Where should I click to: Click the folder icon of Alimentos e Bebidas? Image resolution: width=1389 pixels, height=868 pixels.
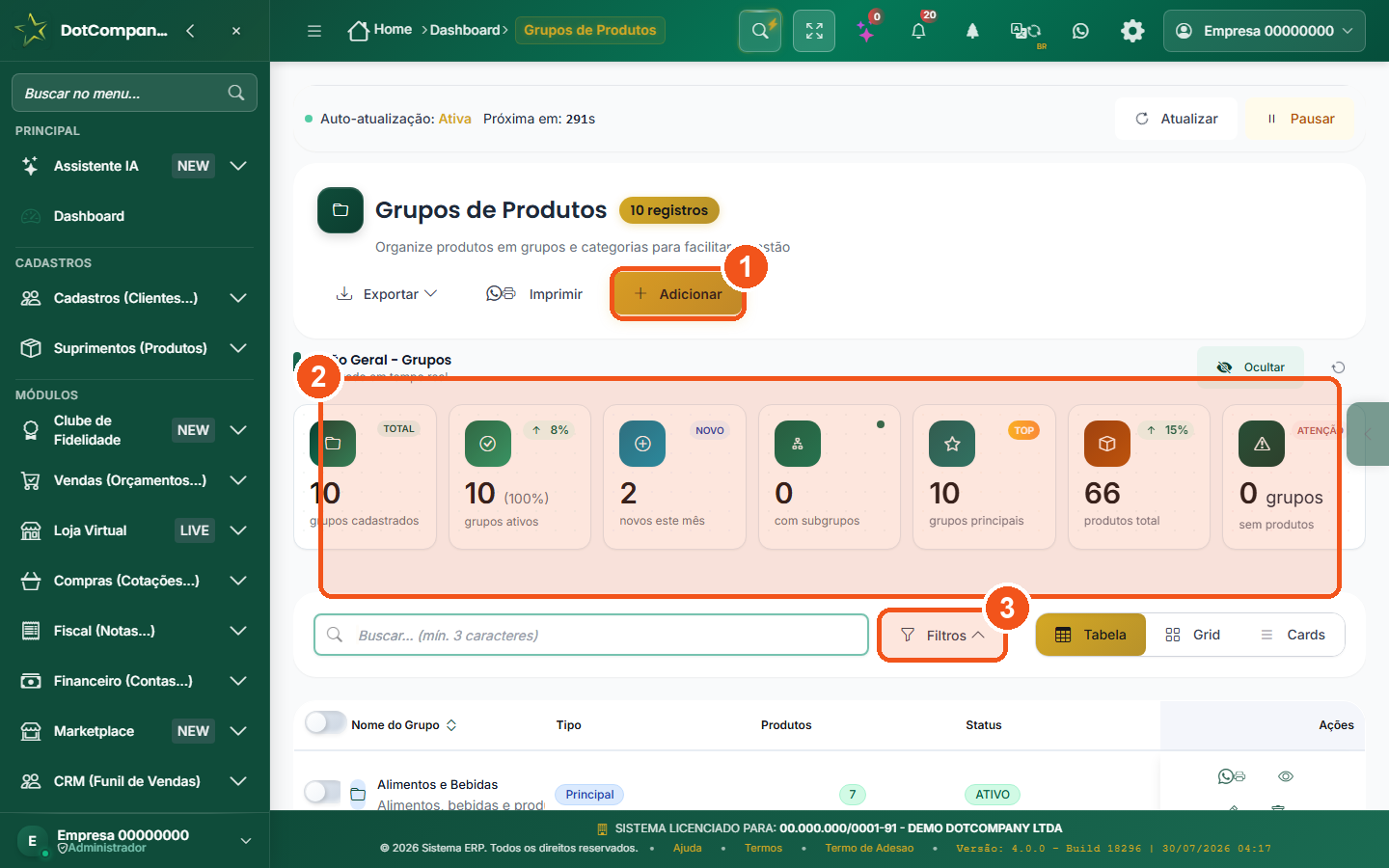click(358, 794)
